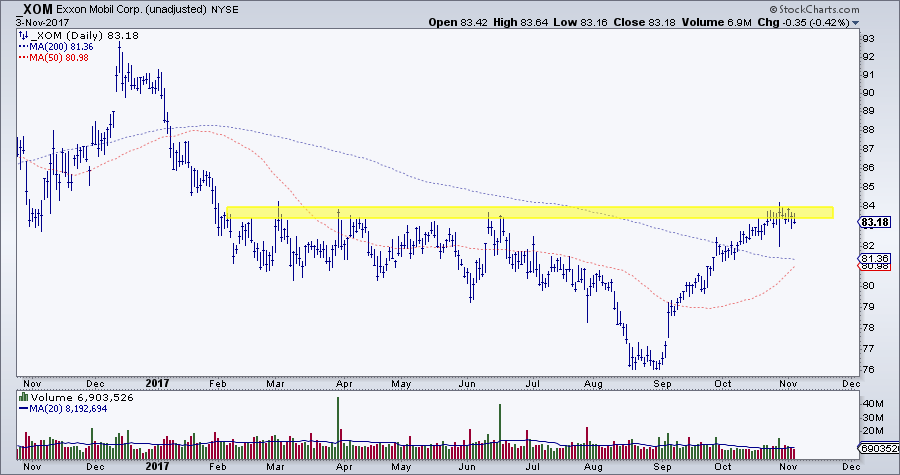The height and width of the screenshot is (475, 900).
Task: Click the 83.18 current price tag on axis
Action: tap(877, 221)
